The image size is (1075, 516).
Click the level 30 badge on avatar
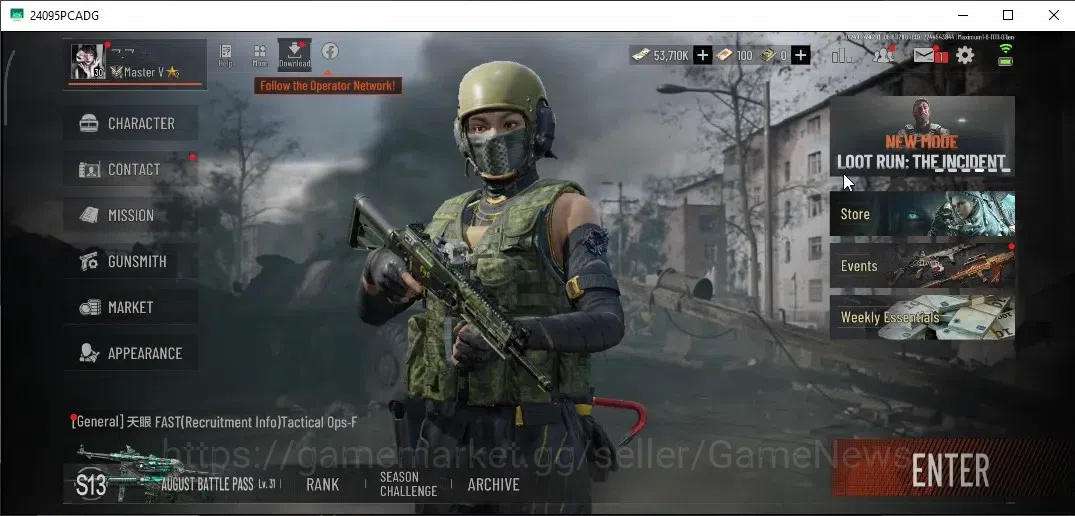click(x=98, y=73)
